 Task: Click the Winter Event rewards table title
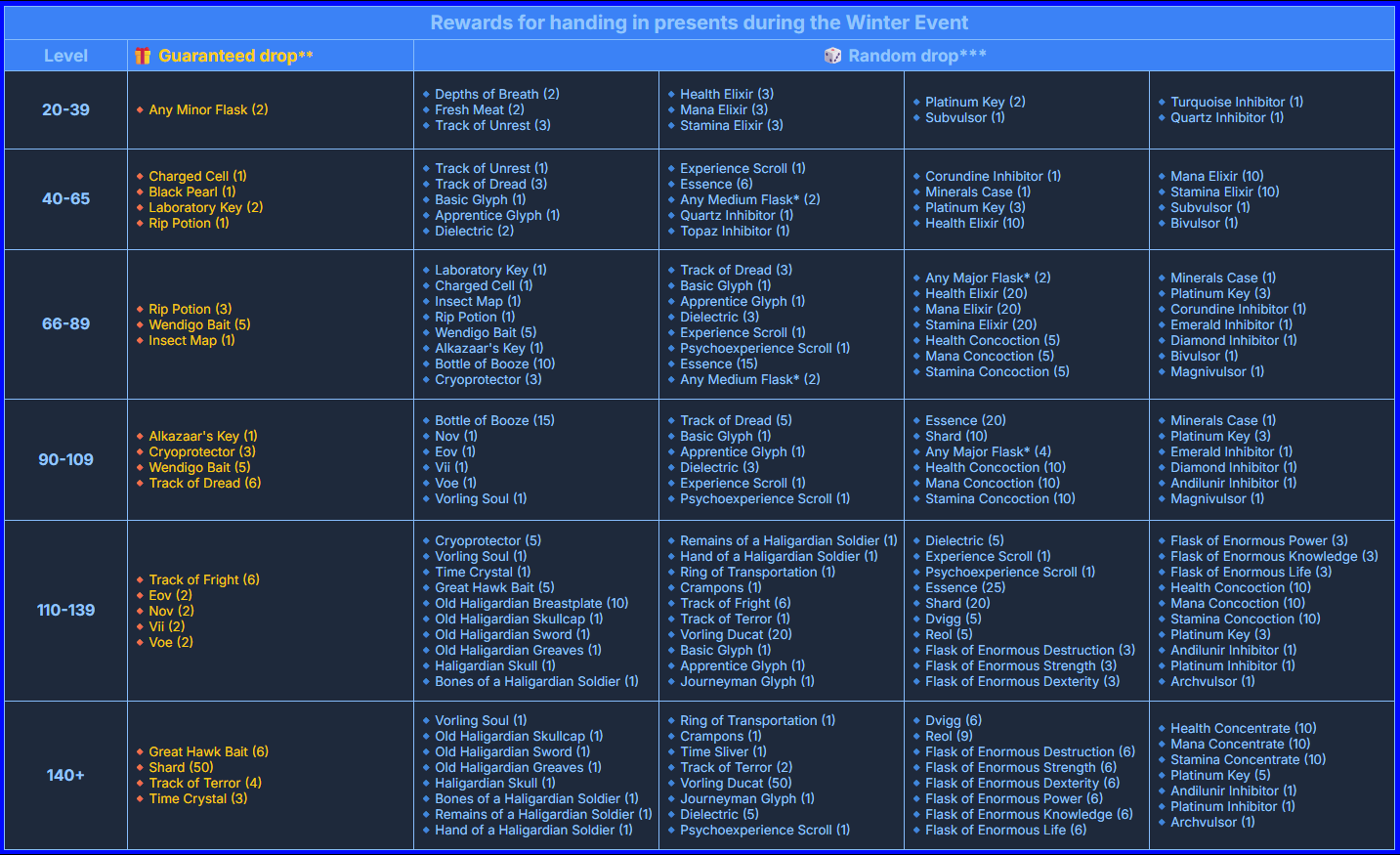[x=700, y=22]
